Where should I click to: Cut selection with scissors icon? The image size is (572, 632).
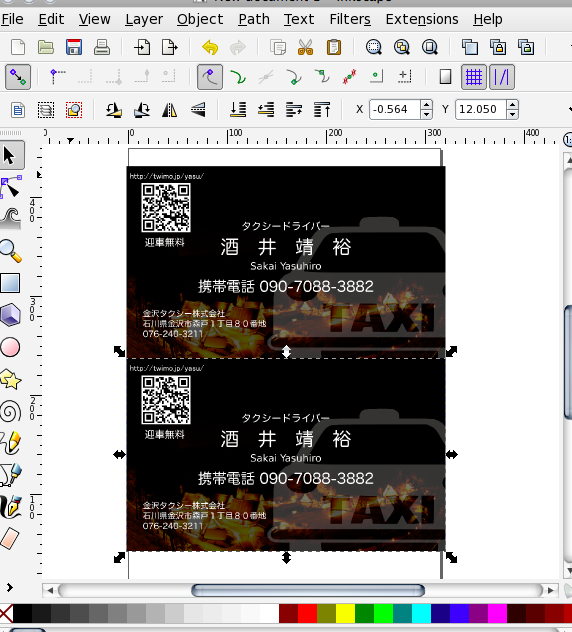tap(306, 47)
